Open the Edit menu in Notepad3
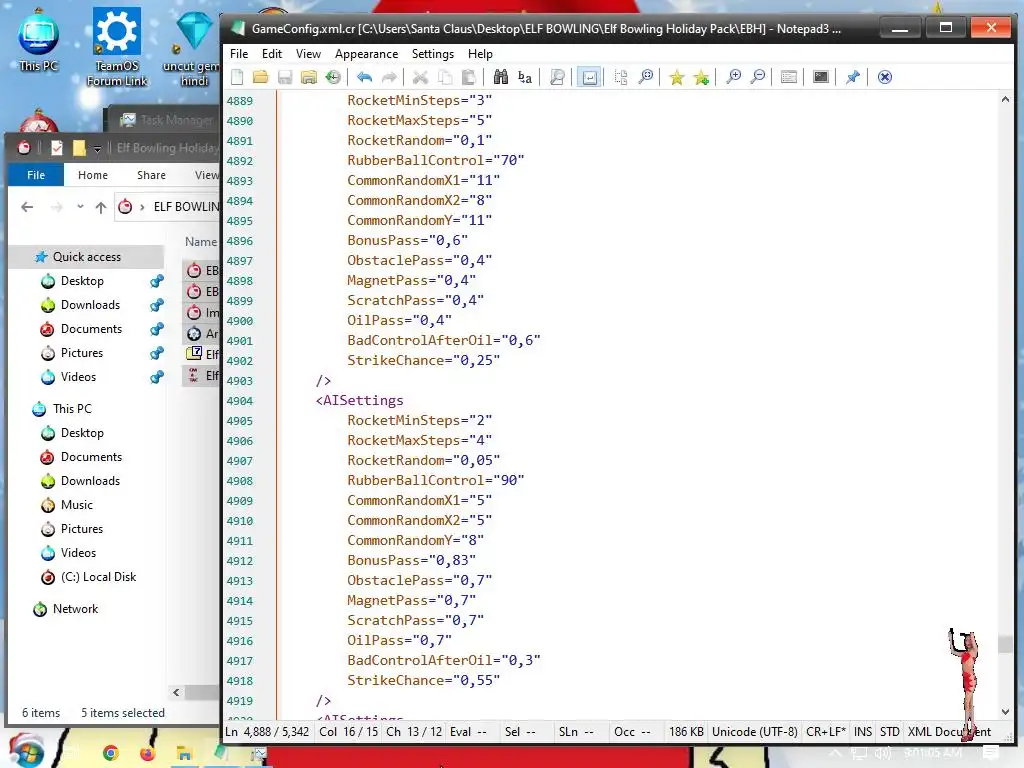Viewport: 1024px width, 768px height. point(272,54)
